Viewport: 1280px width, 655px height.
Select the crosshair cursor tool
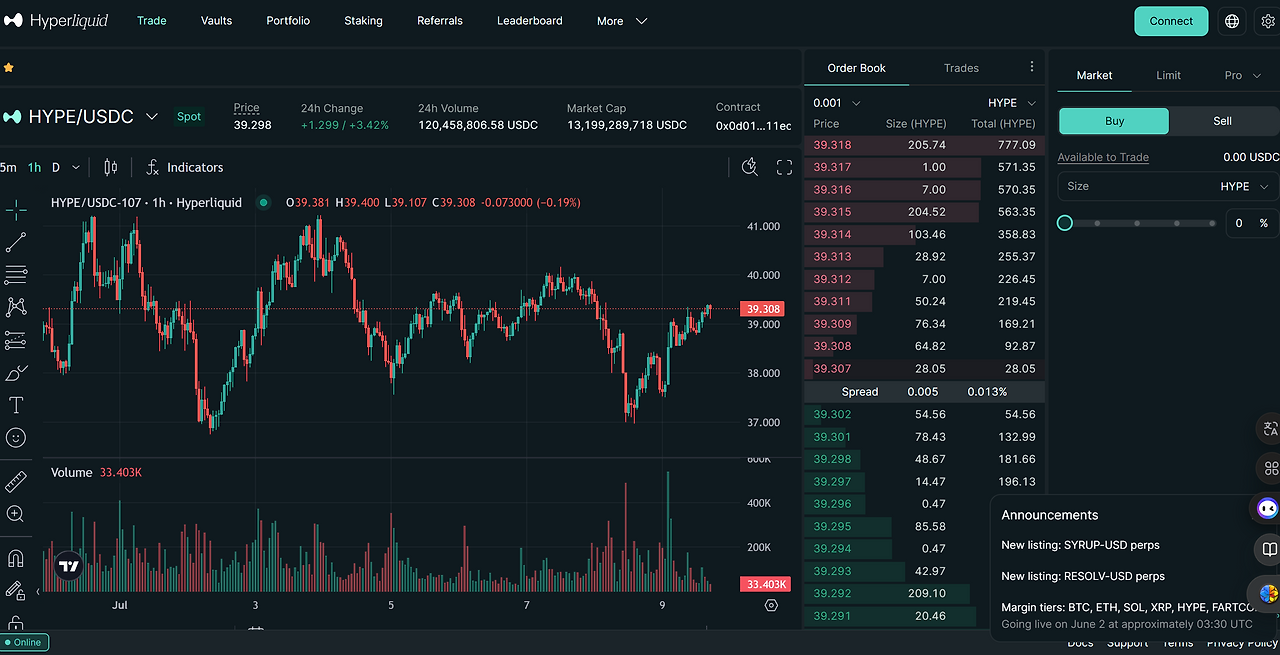pos(16,209)
